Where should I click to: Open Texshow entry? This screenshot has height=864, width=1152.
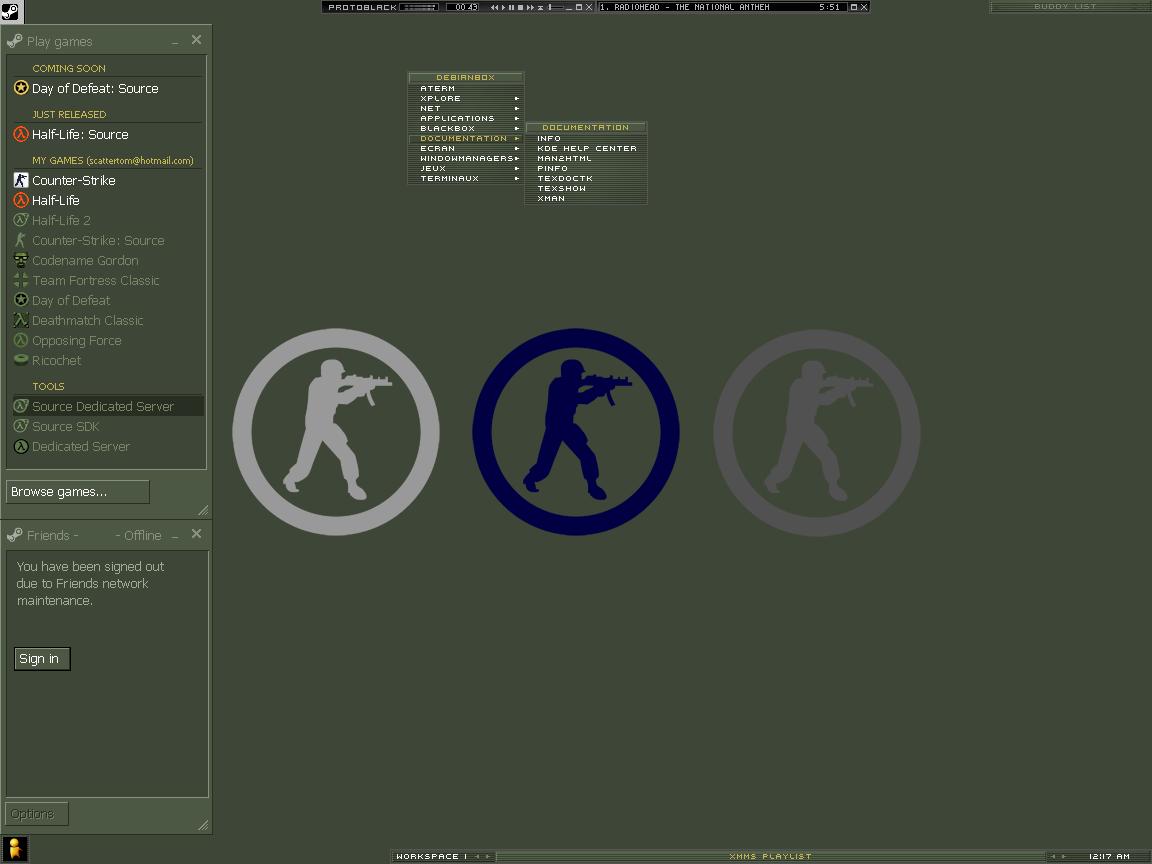coord(586,189)
